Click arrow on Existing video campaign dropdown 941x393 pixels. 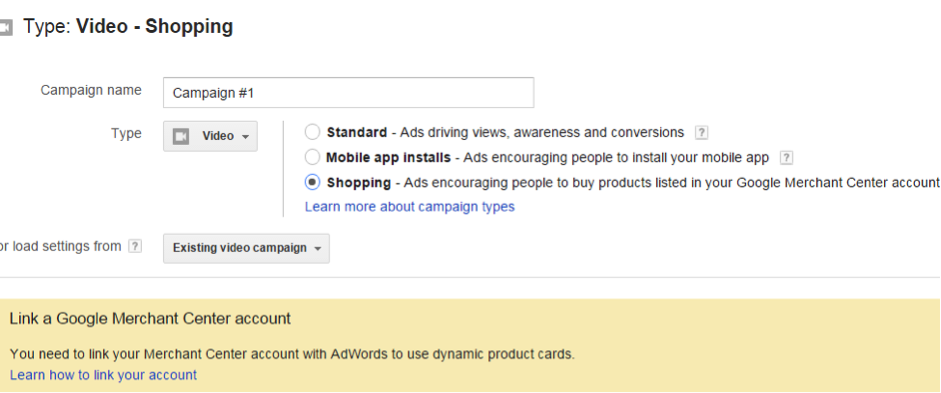point(317,249)
